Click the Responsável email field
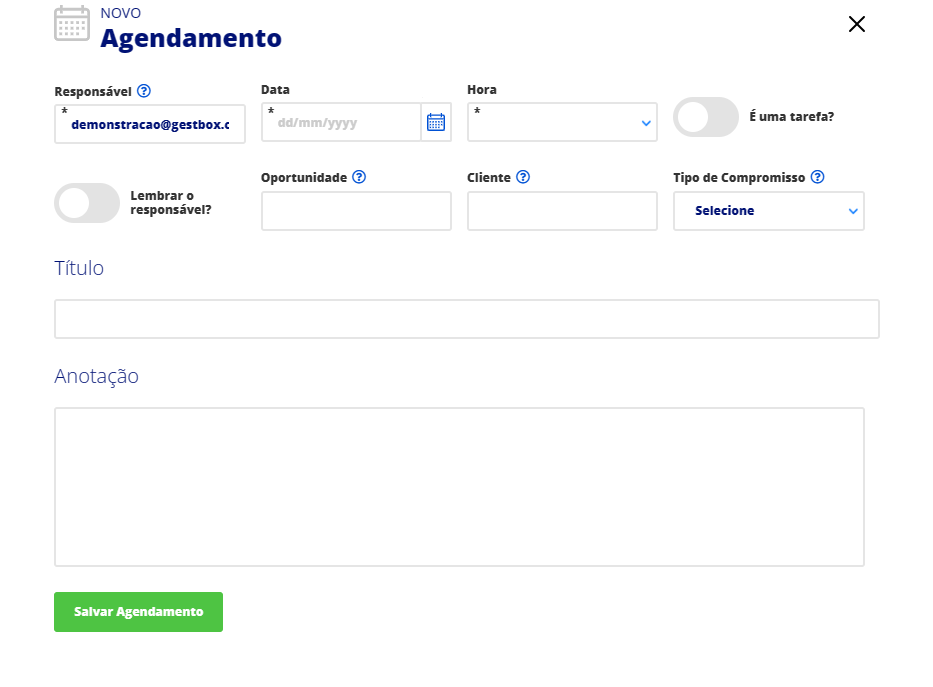 click(x=150, y=125)
